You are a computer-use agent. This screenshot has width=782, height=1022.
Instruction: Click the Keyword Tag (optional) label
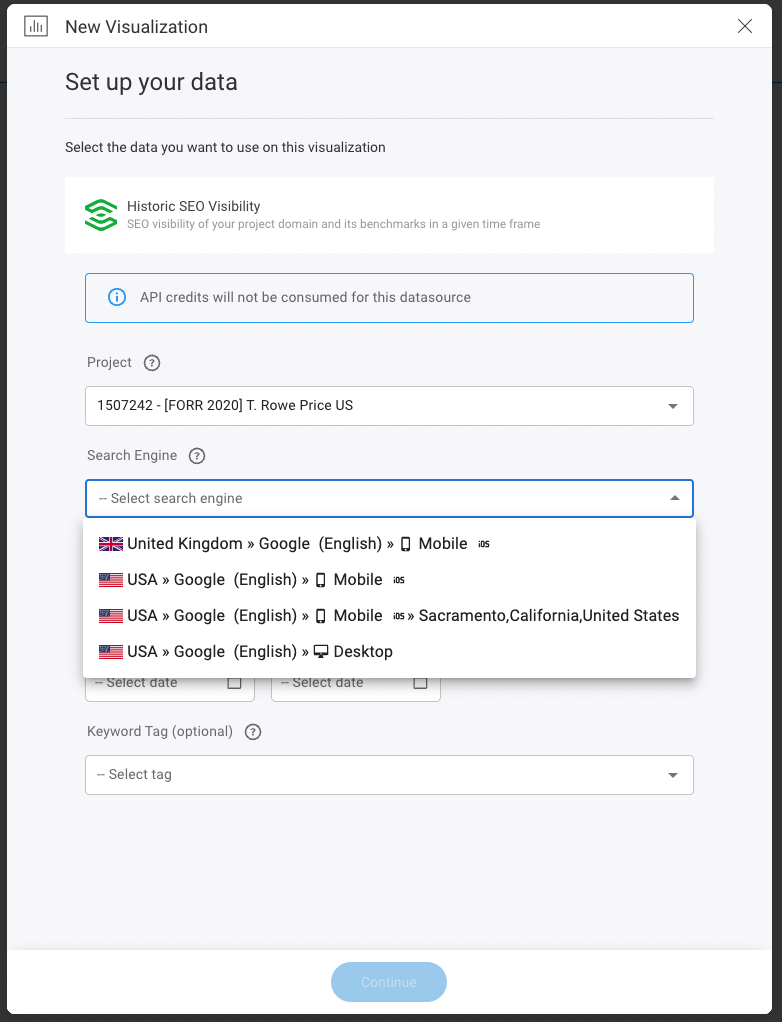coord(160,731)
